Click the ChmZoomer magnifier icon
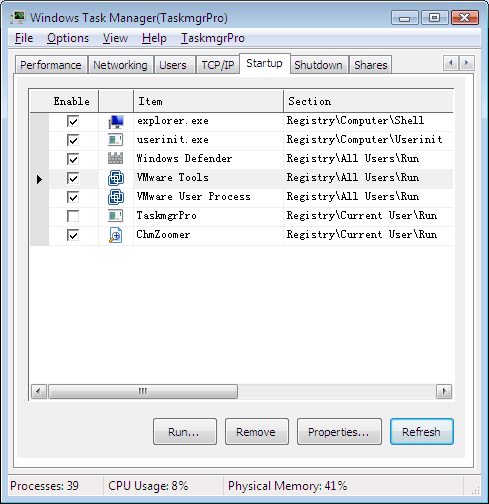 tap(116, 235)
